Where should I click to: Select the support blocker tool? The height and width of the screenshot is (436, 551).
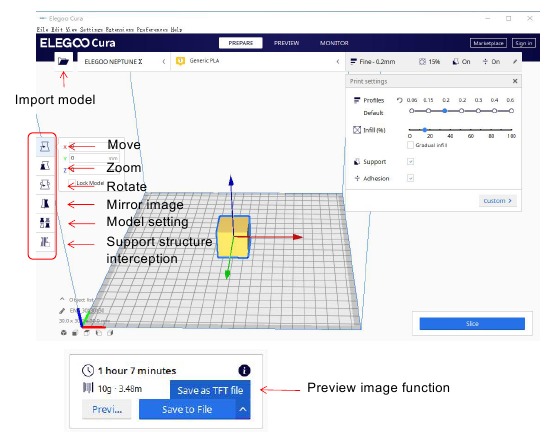pyautogui.click(x=45, y=242)
